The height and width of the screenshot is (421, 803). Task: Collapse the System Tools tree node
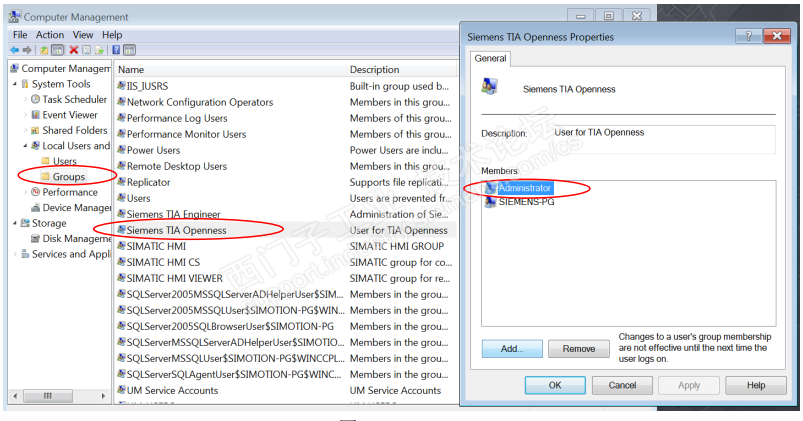tap(15, 84)
